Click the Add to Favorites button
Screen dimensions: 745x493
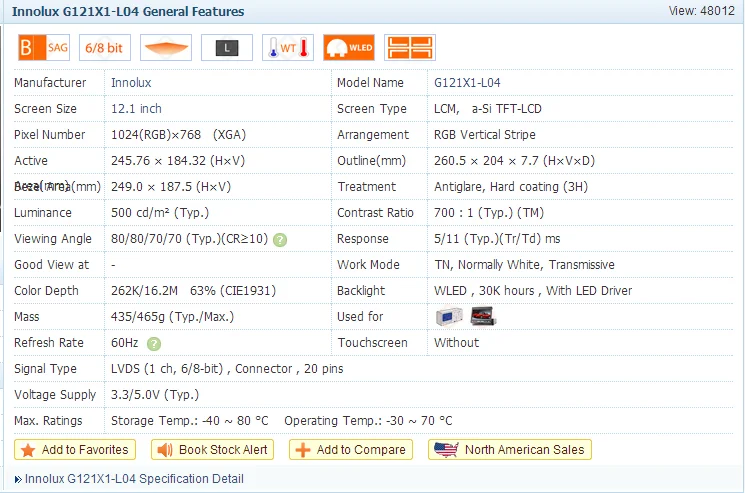[75, 450]
